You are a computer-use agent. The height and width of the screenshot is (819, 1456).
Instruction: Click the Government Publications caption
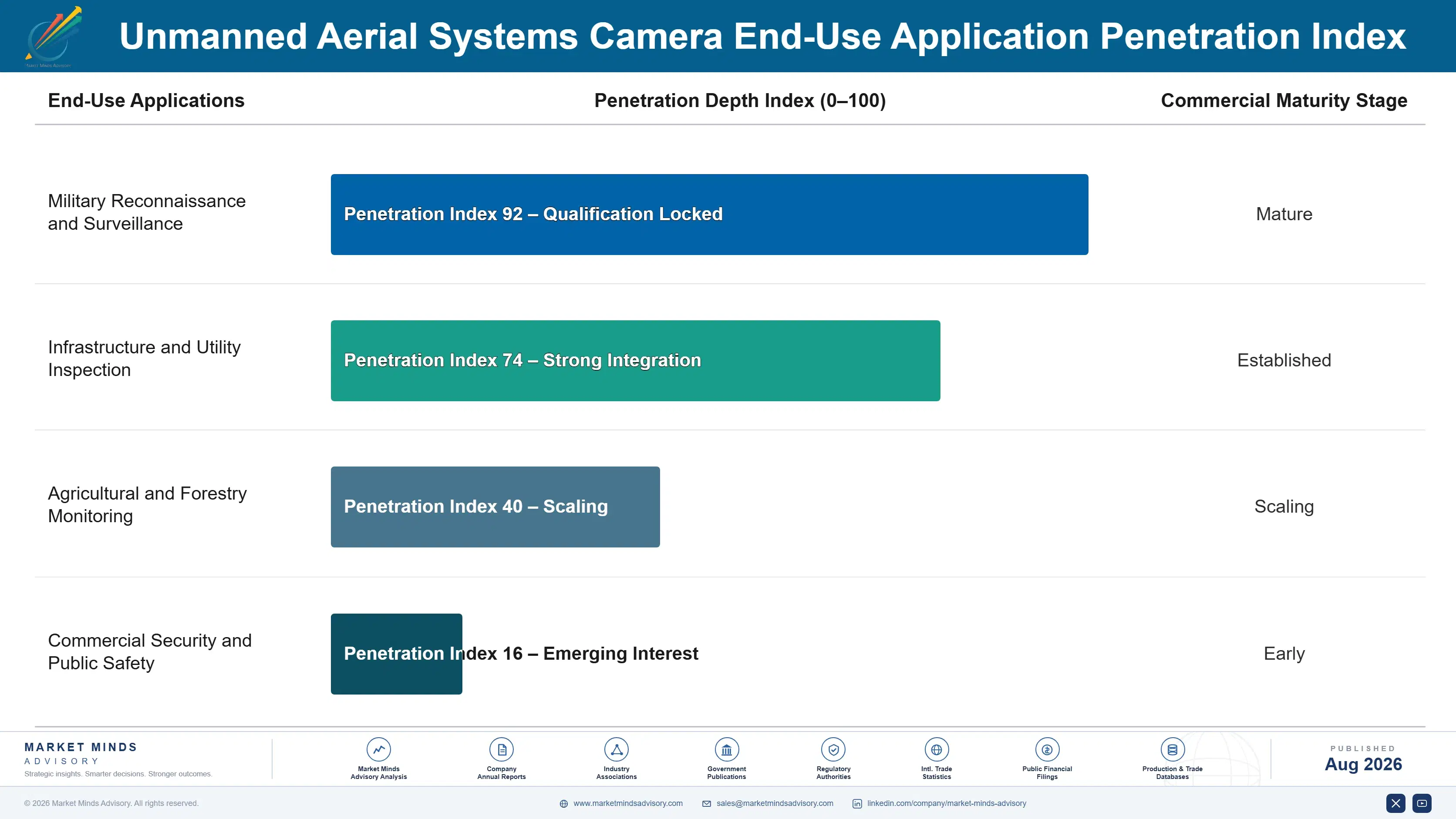click(x=726, y=773)
